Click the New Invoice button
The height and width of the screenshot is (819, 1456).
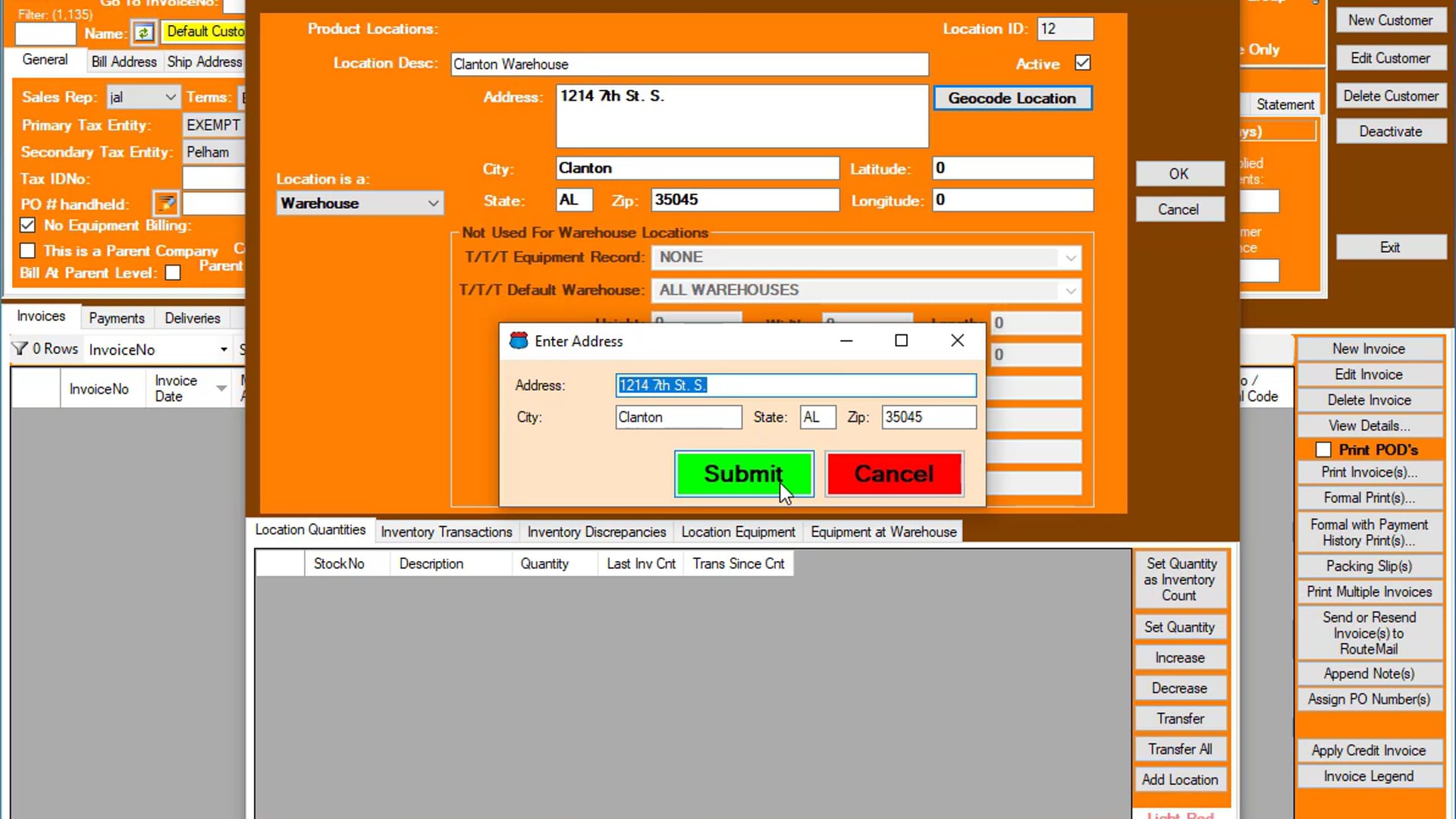point(1369,349)
